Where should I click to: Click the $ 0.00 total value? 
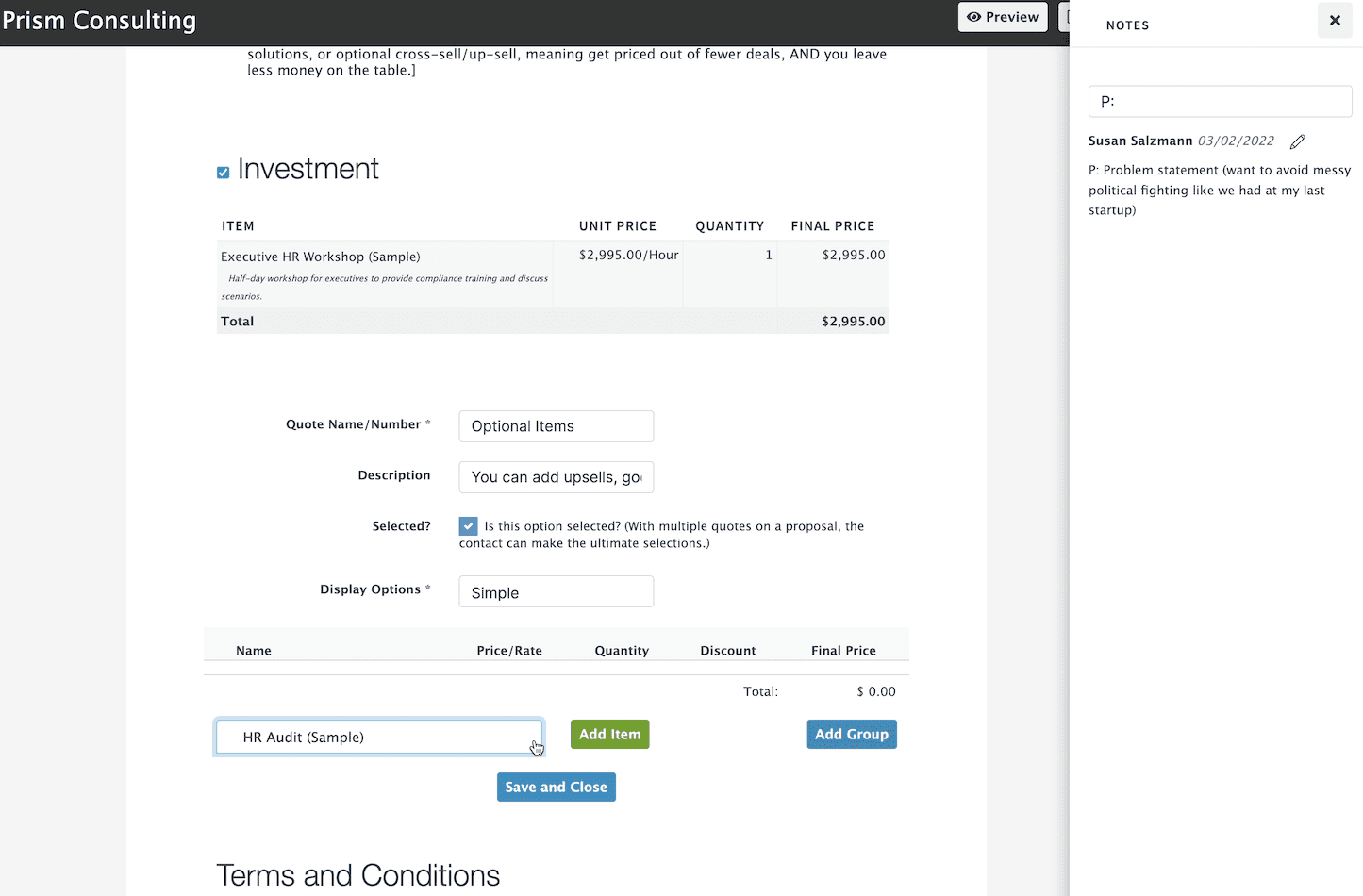(x=876, y=692)
